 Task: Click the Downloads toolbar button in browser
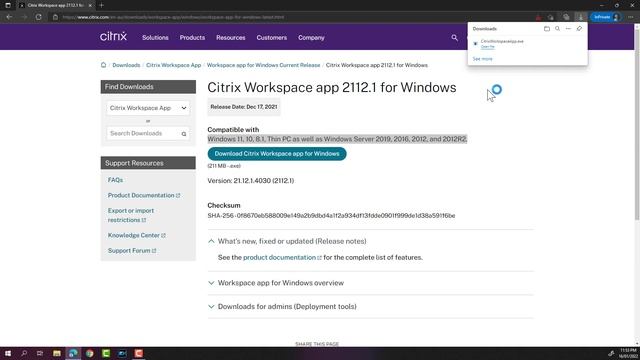pos(580,17)
